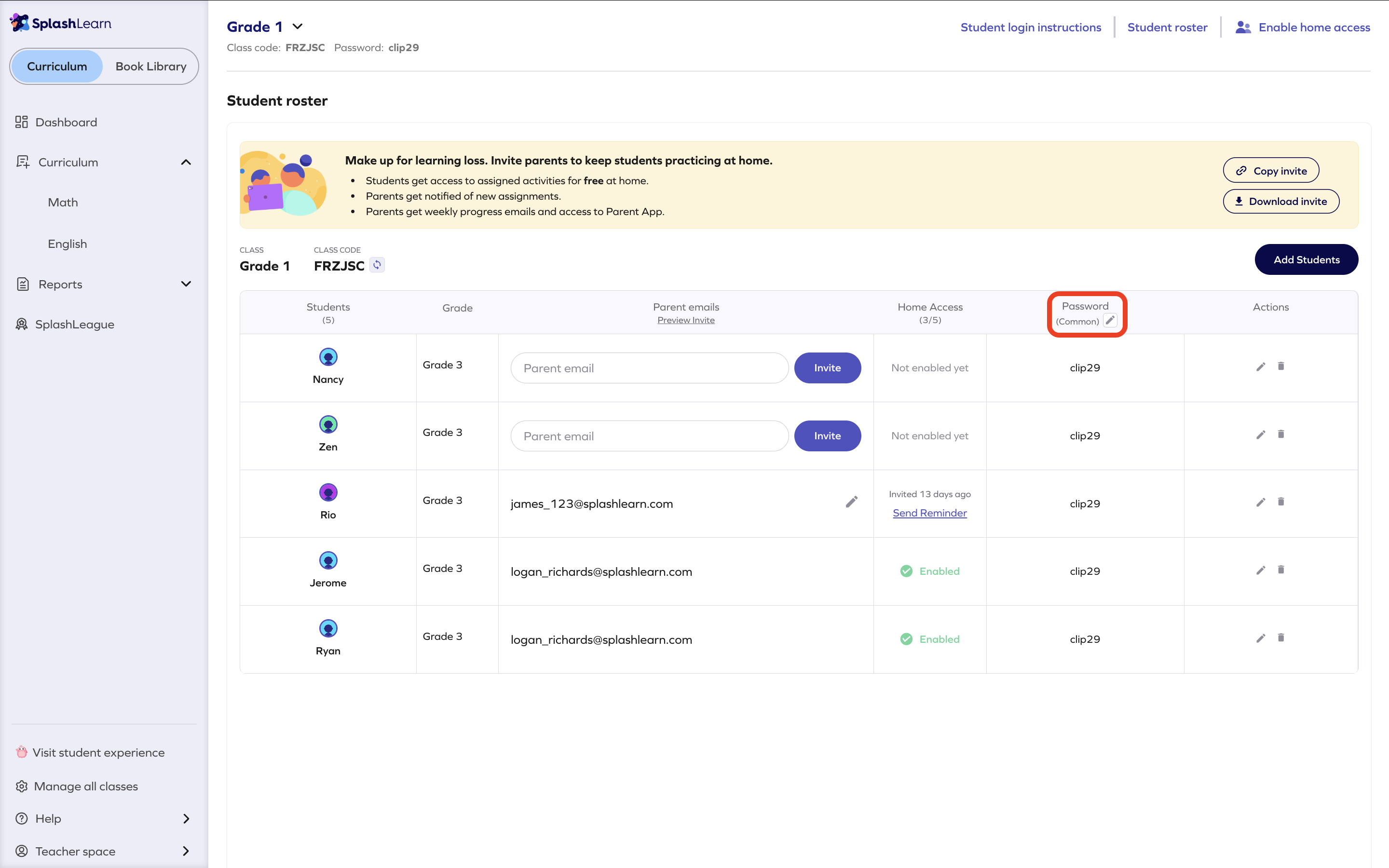Open English under Curriculum

(x=68, y=244)
